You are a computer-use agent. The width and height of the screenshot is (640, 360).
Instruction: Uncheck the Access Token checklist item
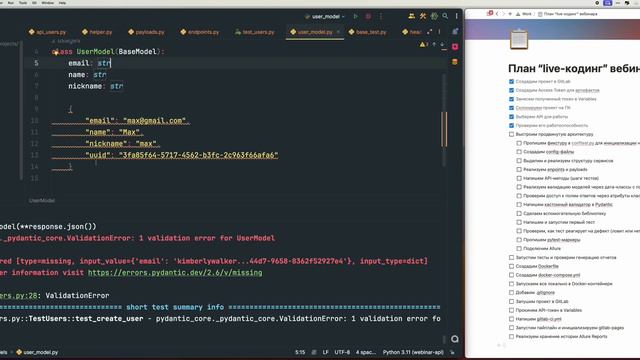pyautogui.click(x=511, y=90)
